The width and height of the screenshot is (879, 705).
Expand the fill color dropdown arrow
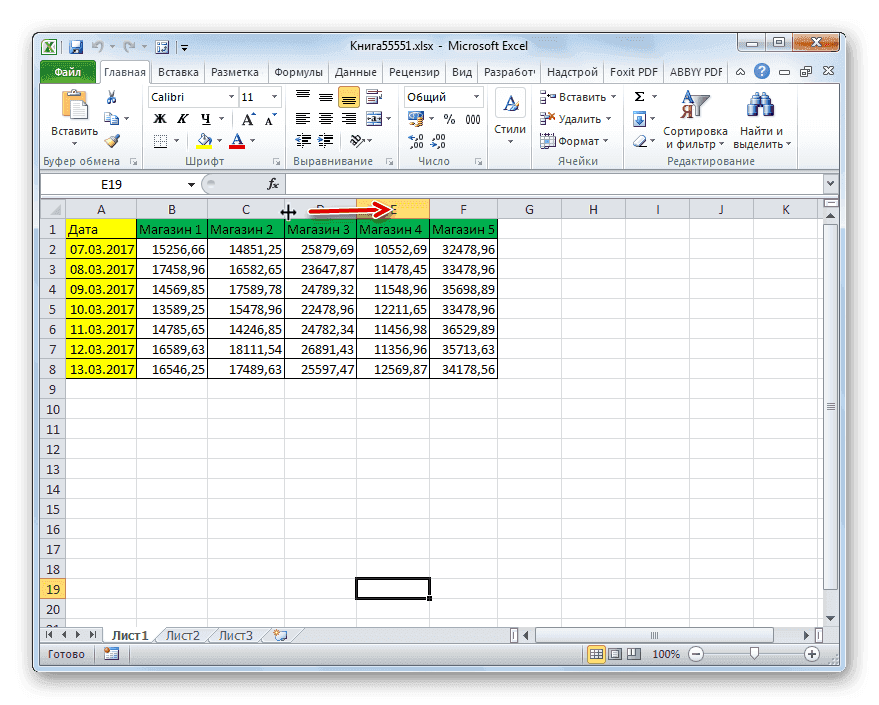coord(217,140)
